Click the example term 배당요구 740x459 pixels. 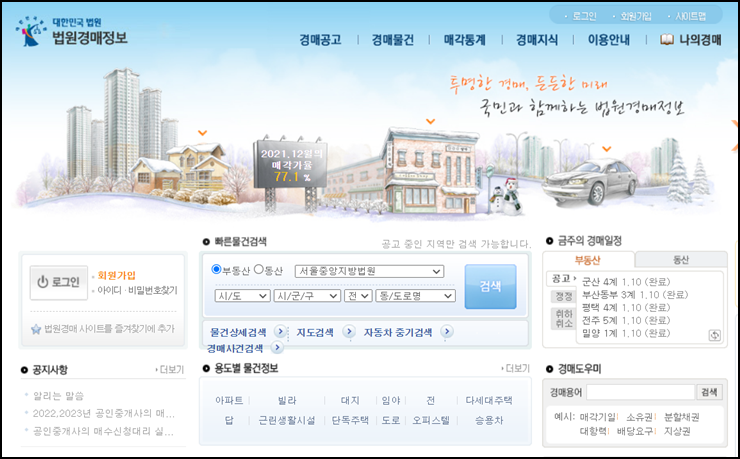click(635, 431)
